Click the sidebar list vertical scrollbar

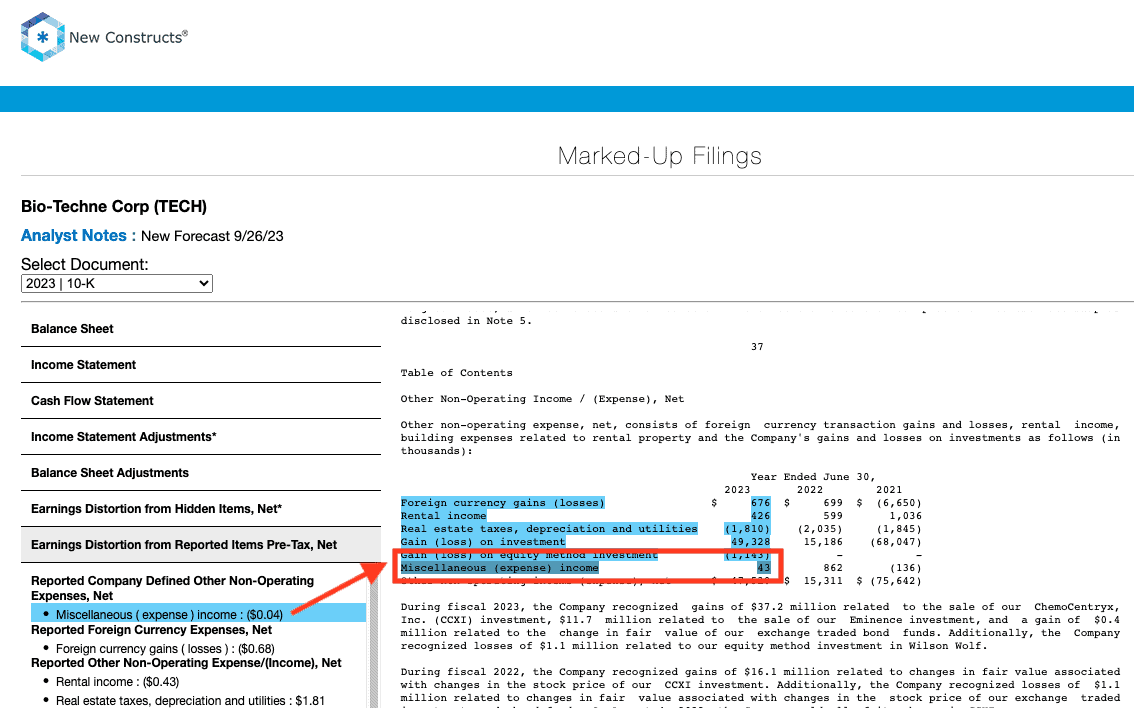coord(374,636)
